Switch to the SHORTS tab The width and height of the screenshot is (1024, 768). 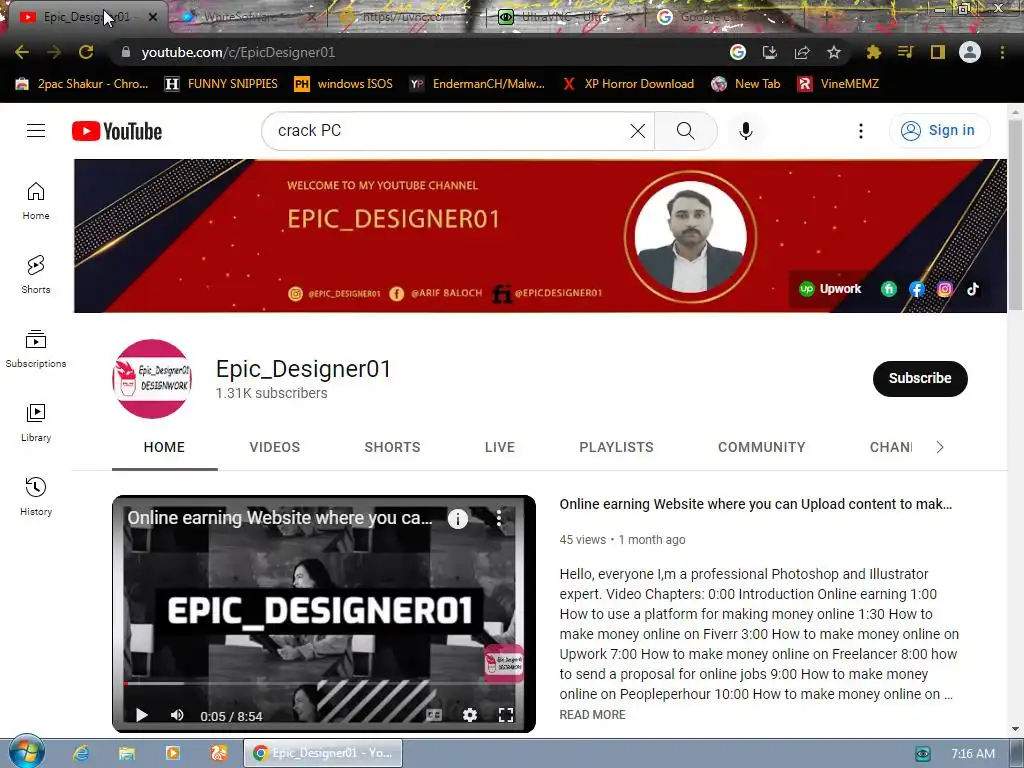392,447
